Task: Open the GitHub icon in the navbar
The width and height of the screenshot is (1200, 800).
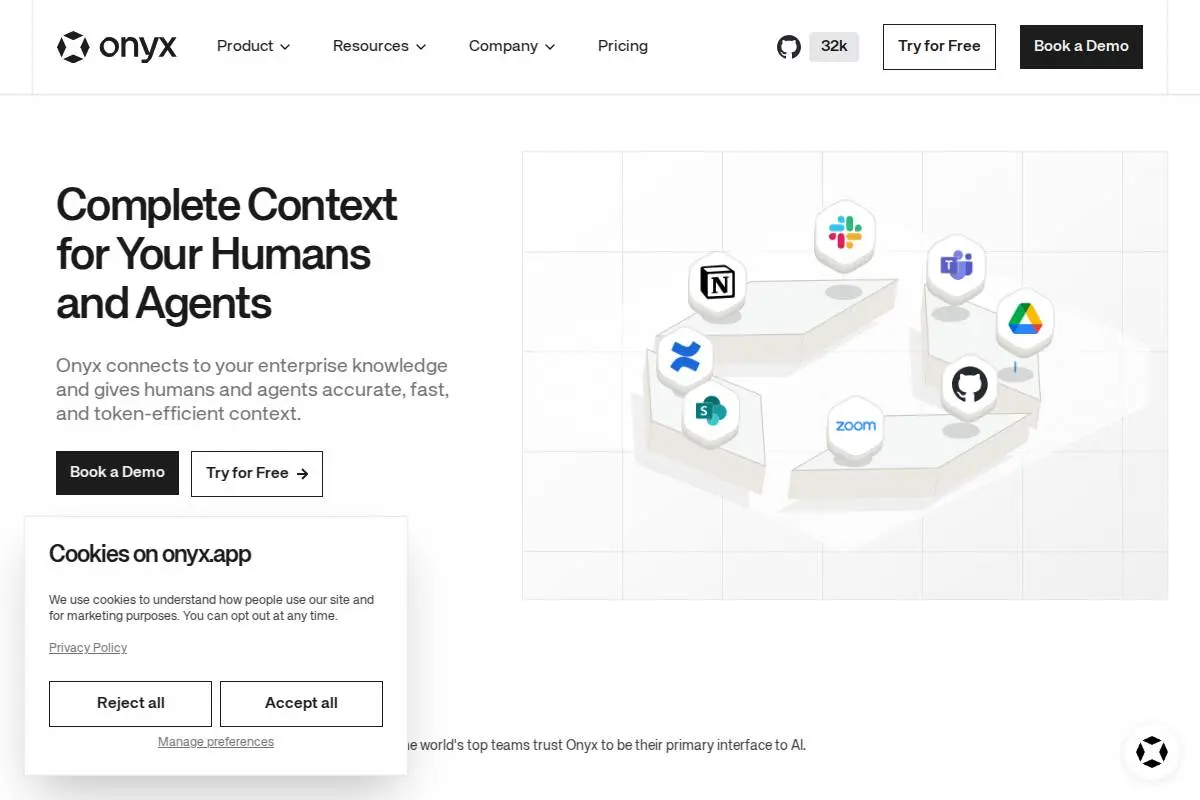Action: pyautogui.click(x=789, y=47)
